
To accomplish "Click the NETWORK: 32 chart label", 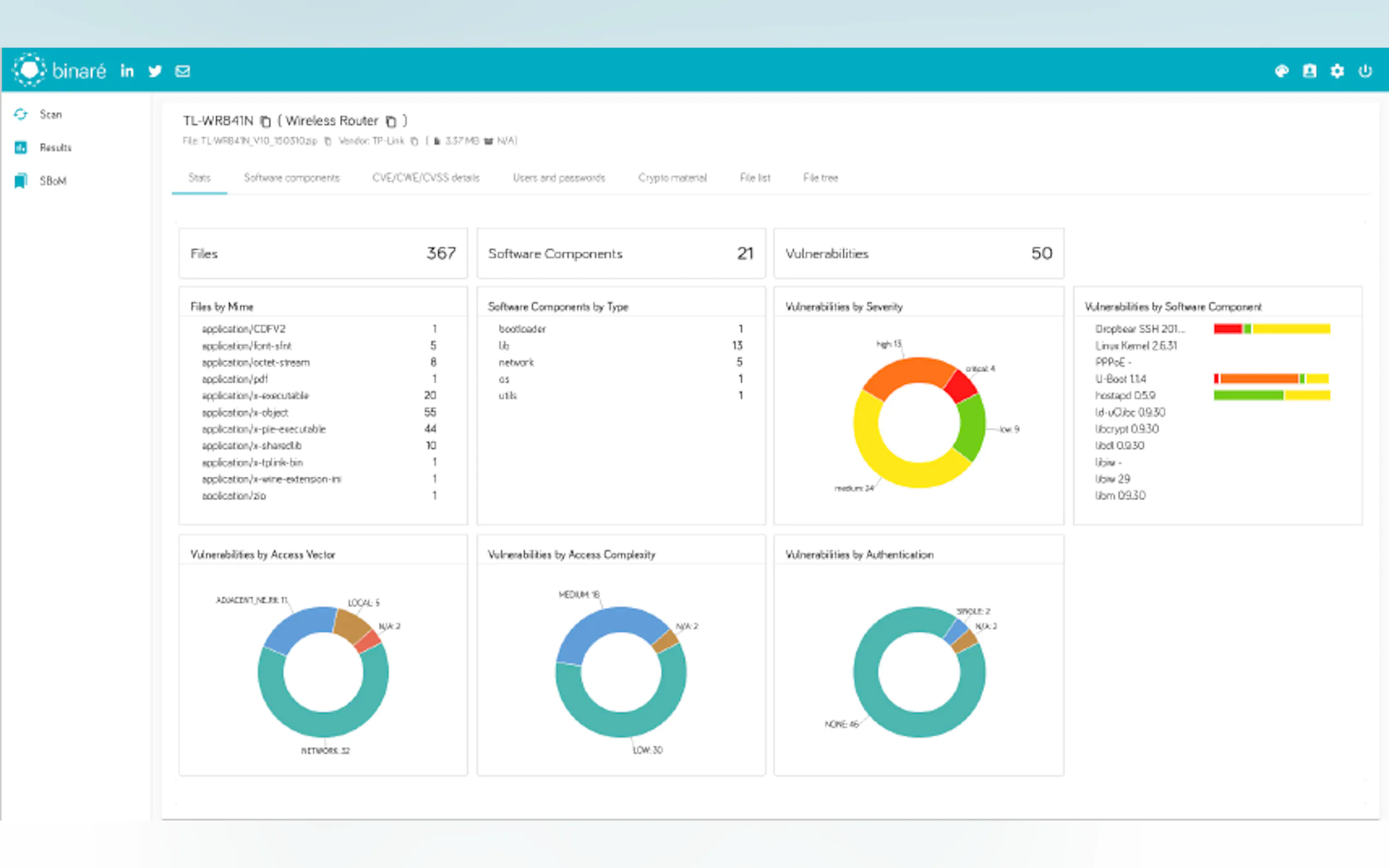I will coord(325,750).
